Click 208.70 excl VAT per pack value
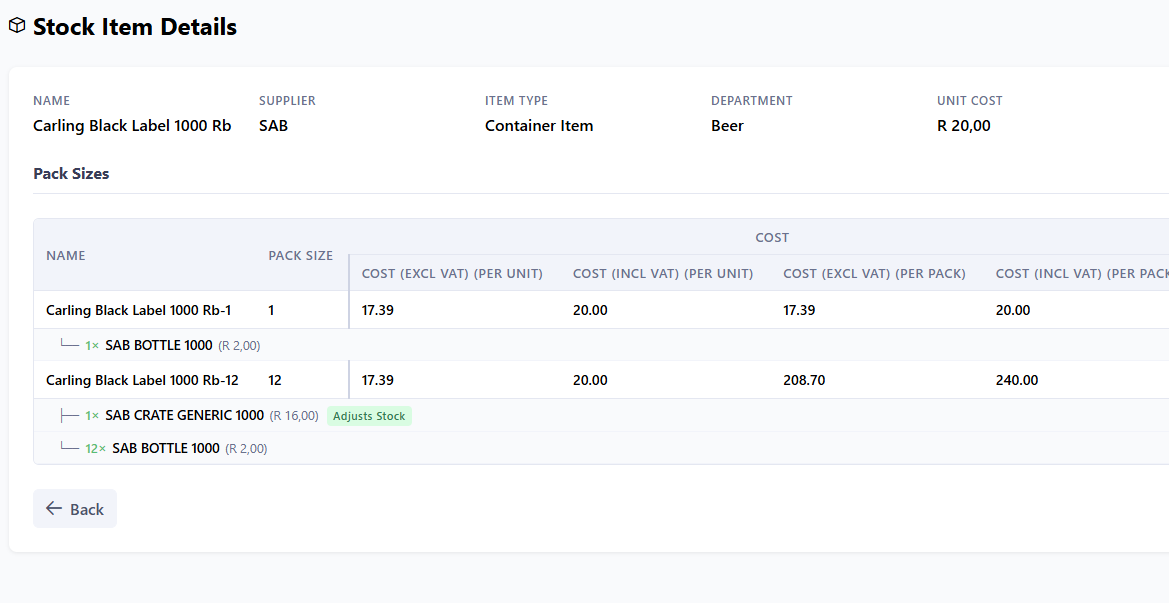Screen dimensions: 1169x603 tap(804, 380)
